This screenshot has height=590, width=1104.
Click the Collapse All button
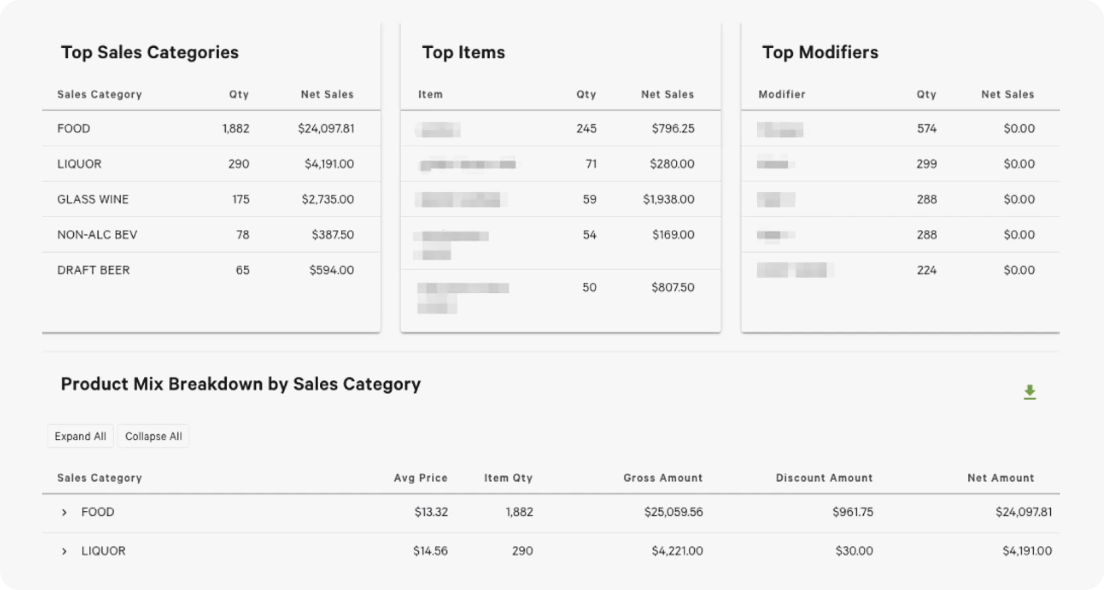coord(153,437)
